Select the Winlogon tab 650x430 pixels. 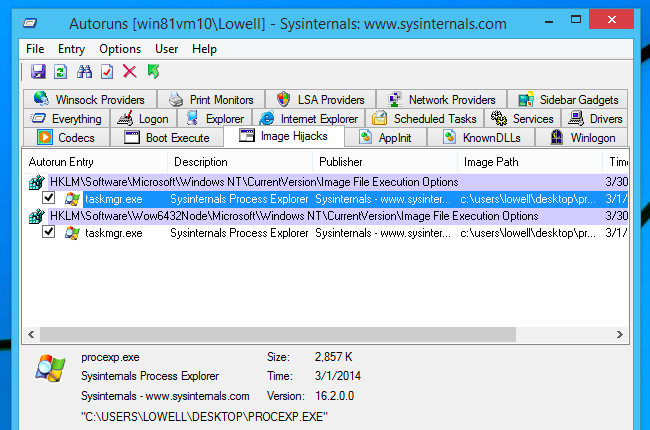coord(582,137)
